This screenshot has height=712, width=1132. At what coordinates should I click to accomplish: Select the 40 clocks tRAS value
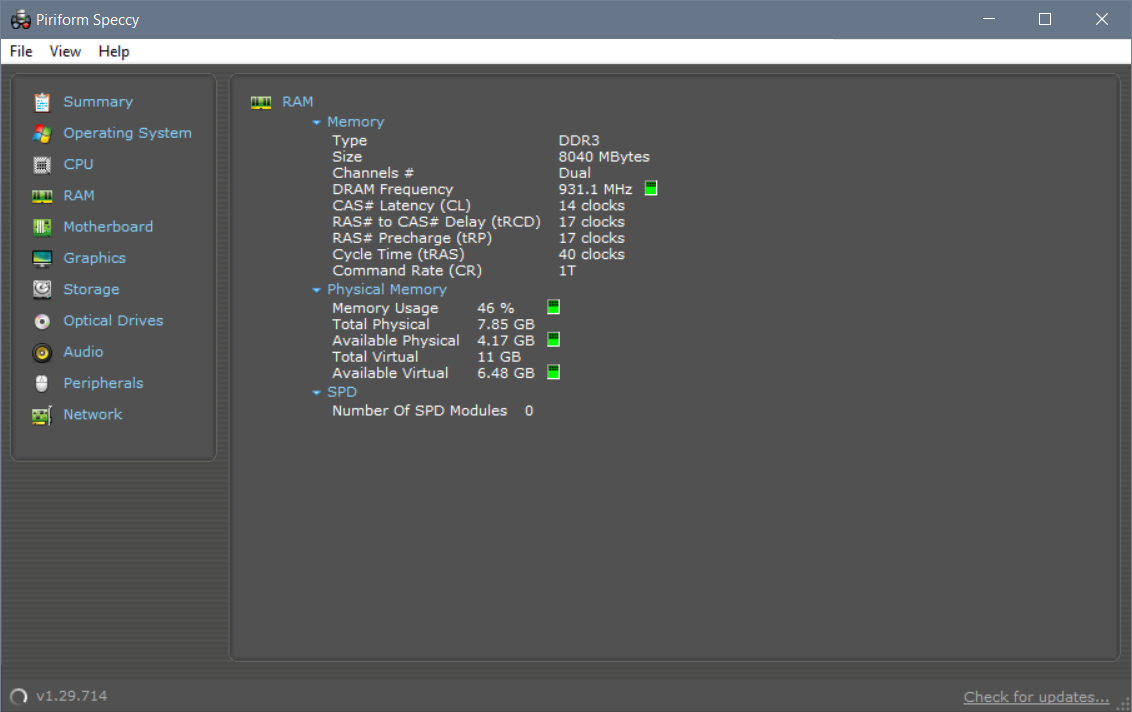click(x=592, y=254)
